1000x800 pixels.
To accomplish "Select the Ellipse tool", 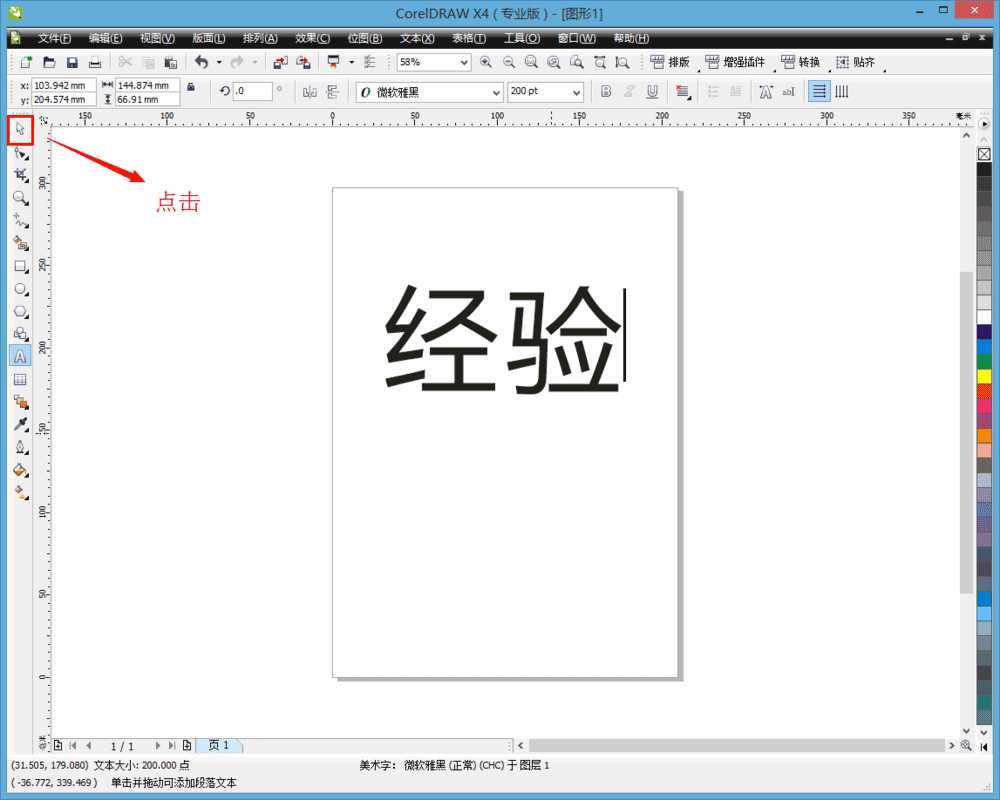I will pos(20,289).
